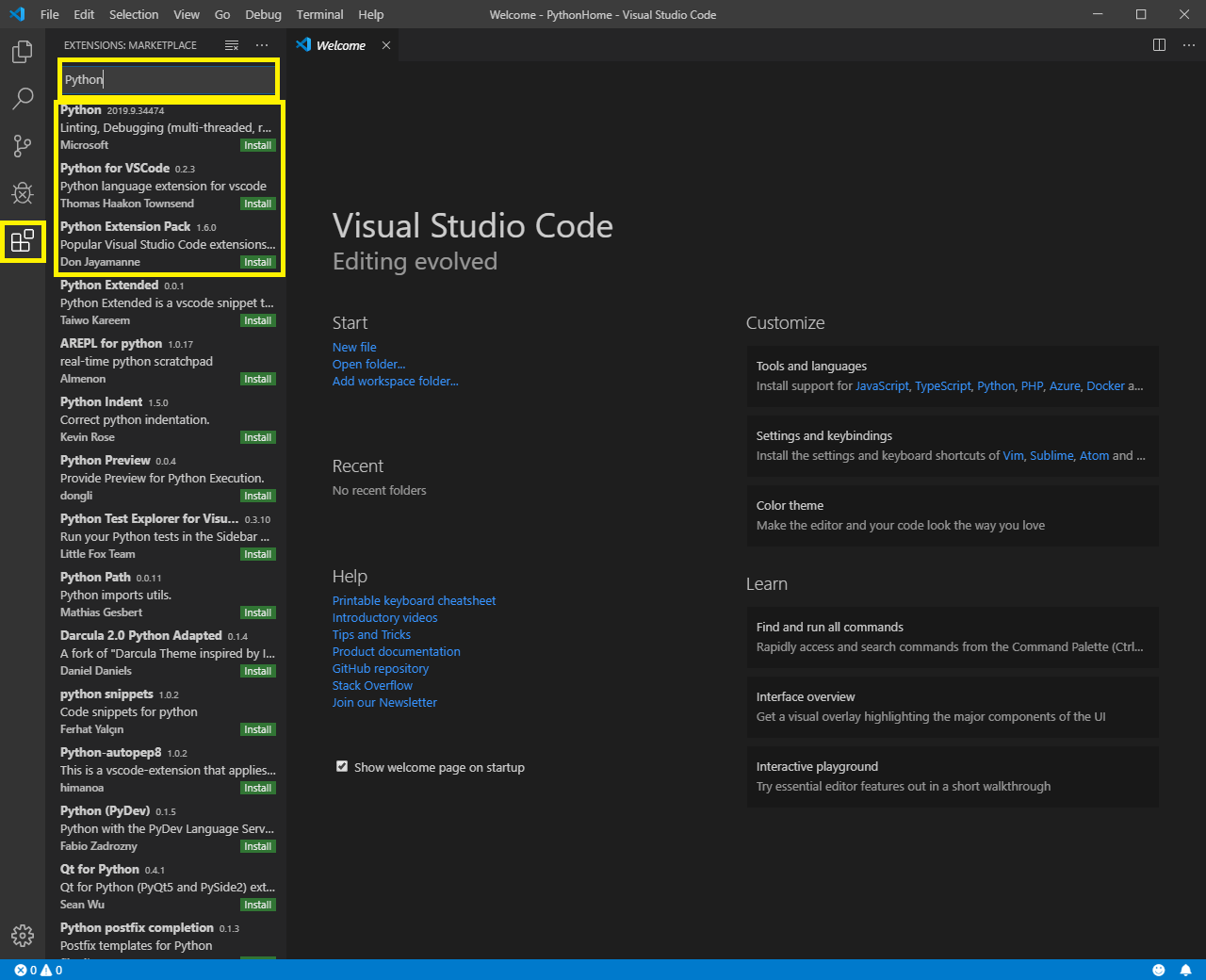The image size is (1206, 980).
Task: Click the extension search field containing Python
Action: pyautogui.click(x=168, y=79)
